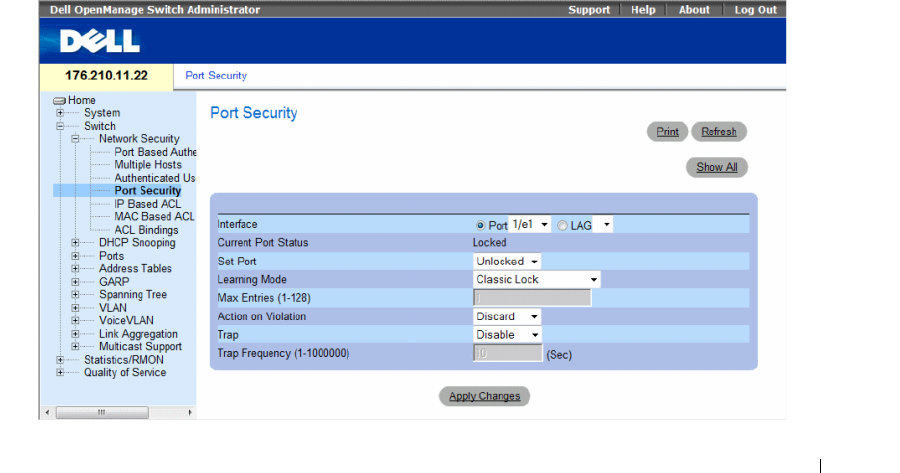Select Port Security tree item
This screenshot has width=900, height=473.
click(x=148, y=191)
